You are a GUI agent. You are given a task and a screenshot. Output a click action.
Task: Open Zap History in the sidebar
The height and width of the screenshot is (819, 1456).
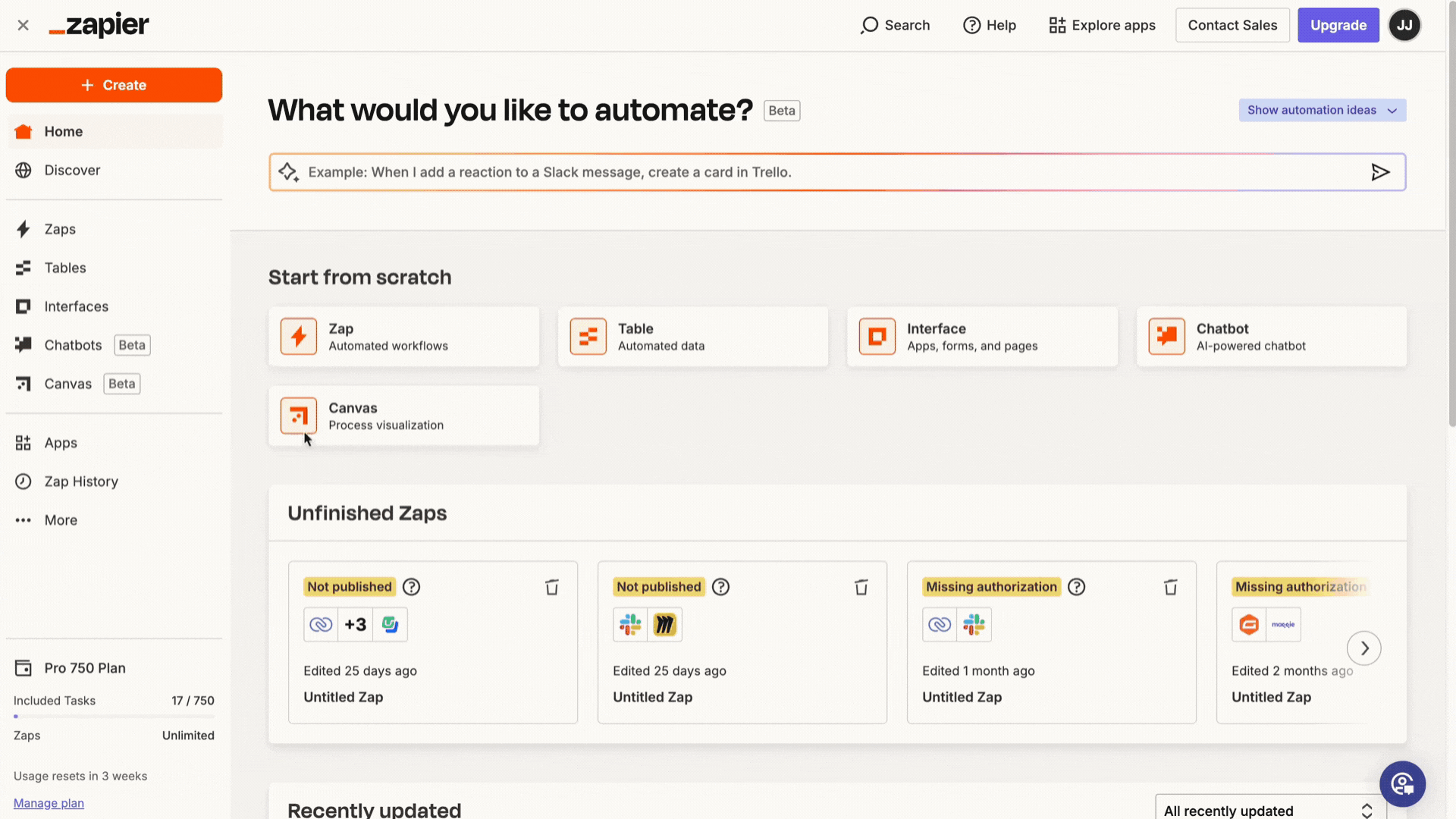[x=81, y=482]
